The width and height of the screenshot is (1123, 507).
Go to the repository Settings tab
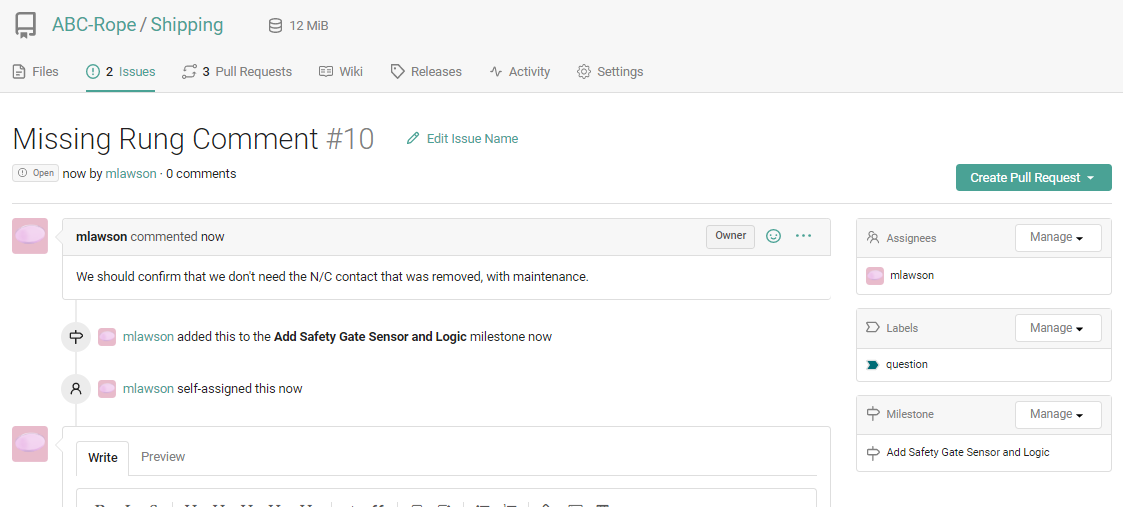point(610,72)
